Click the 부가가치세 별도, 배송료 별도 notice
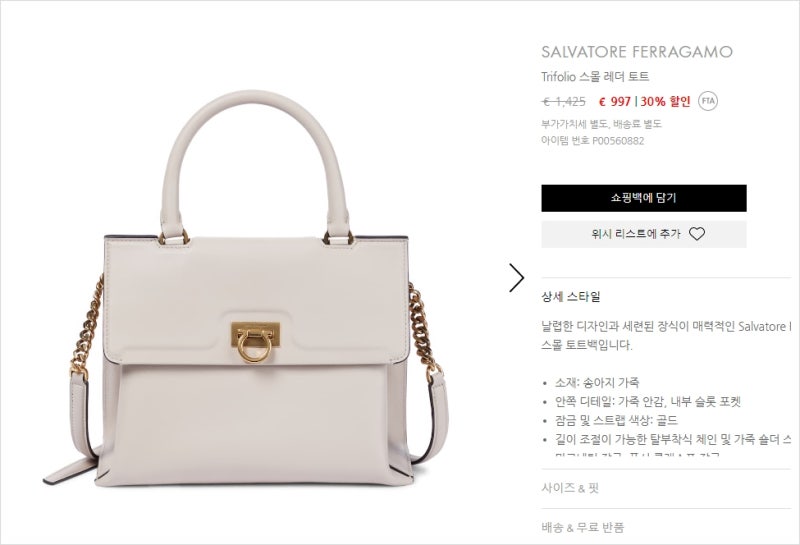Screen dimensions: 800x545 point(601,124)
